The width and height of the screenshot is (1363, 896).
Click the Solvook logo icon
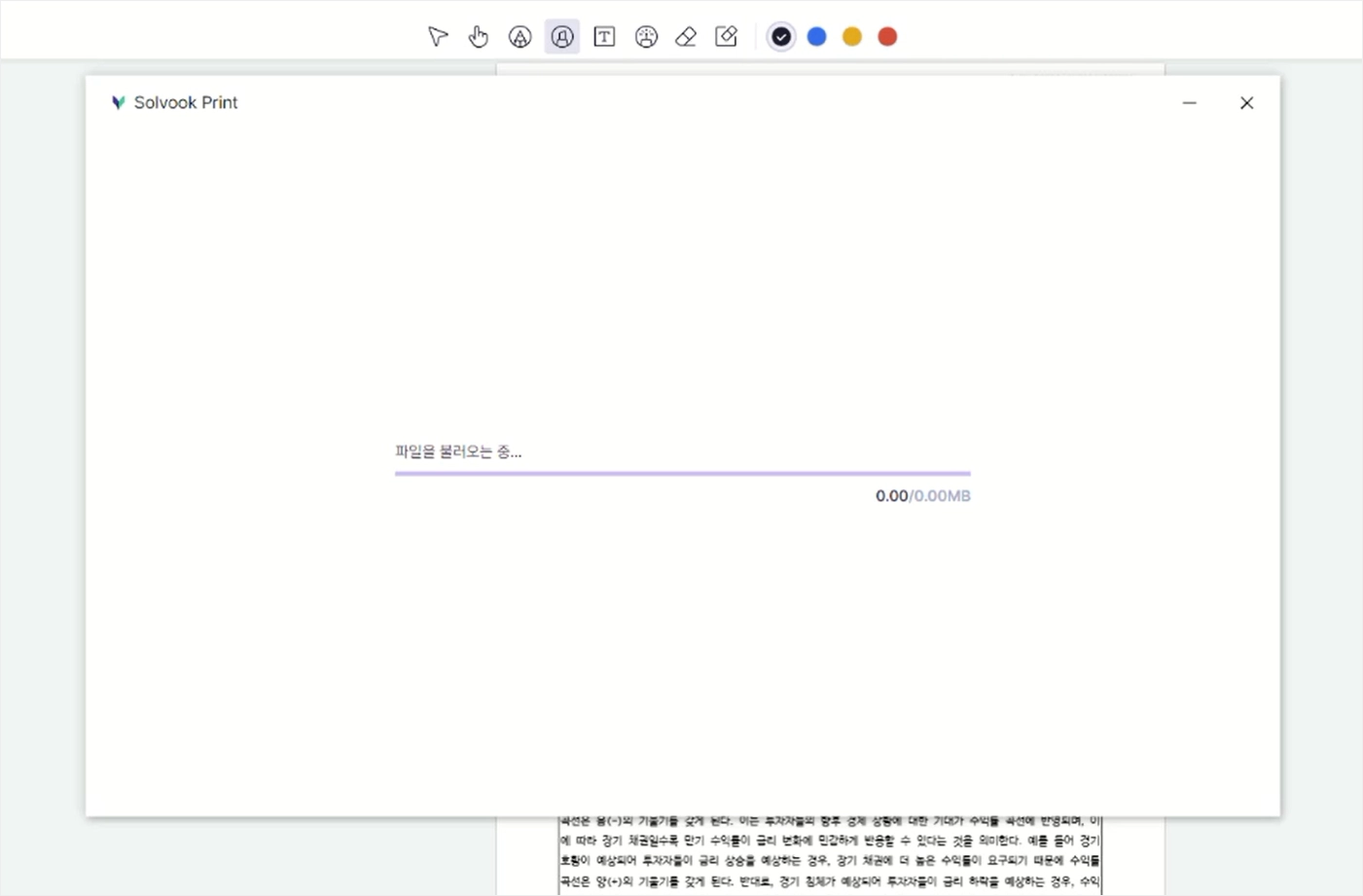[x=119, y=102]
